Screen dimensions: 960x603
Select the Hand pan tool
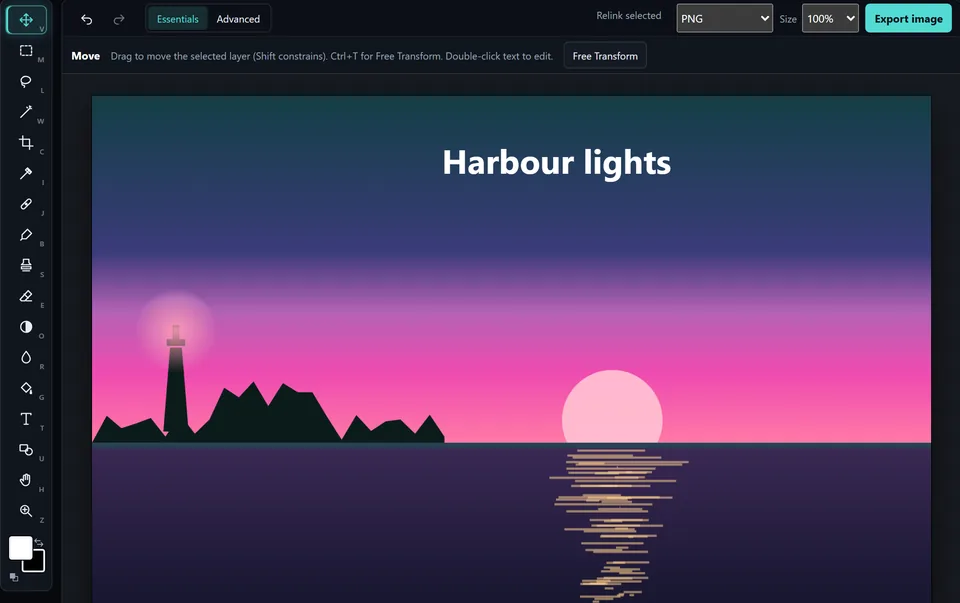click(26, 480)
